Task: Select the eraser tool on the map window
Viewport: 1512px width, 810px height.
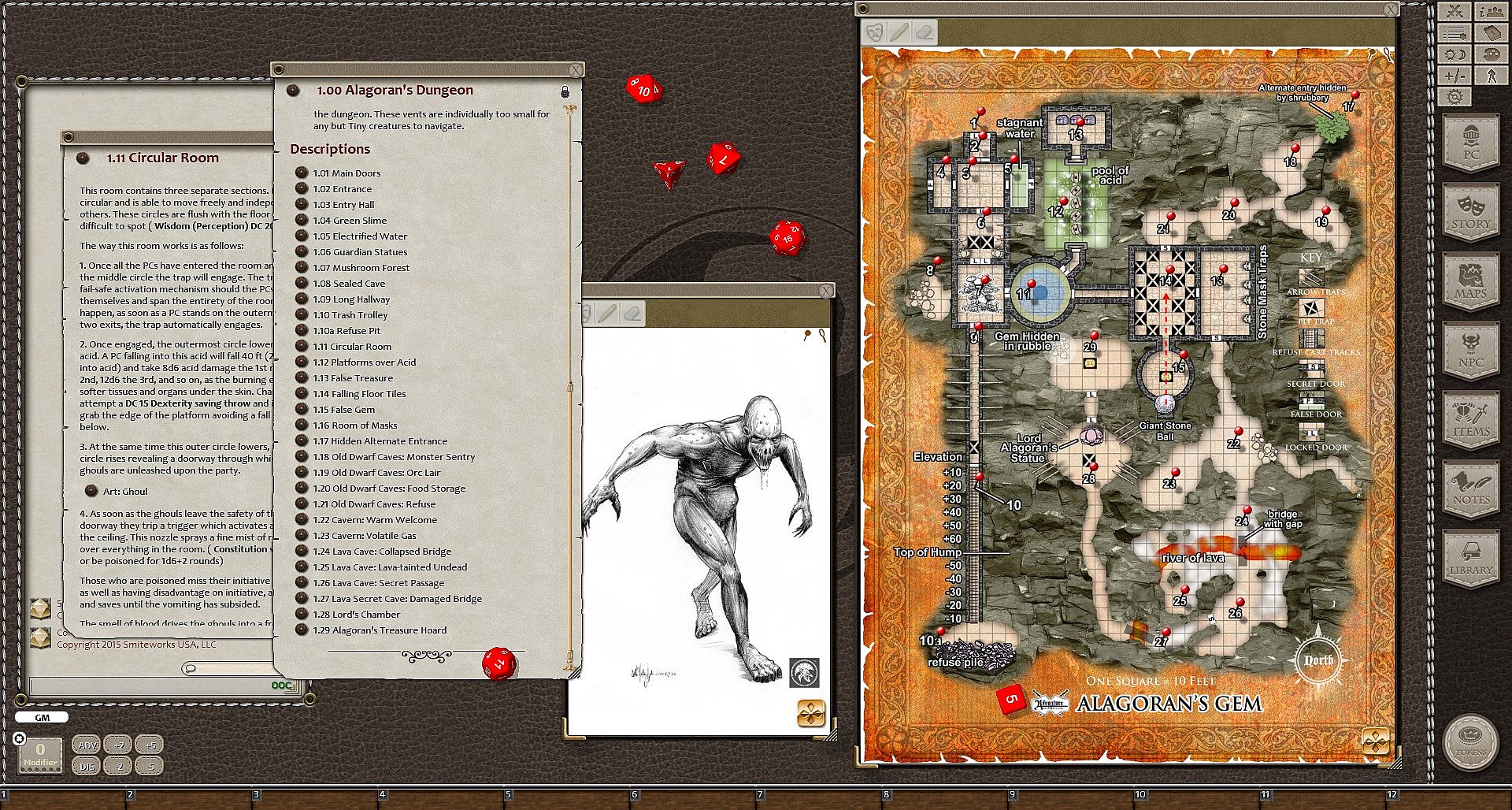Action: point(926,32)
